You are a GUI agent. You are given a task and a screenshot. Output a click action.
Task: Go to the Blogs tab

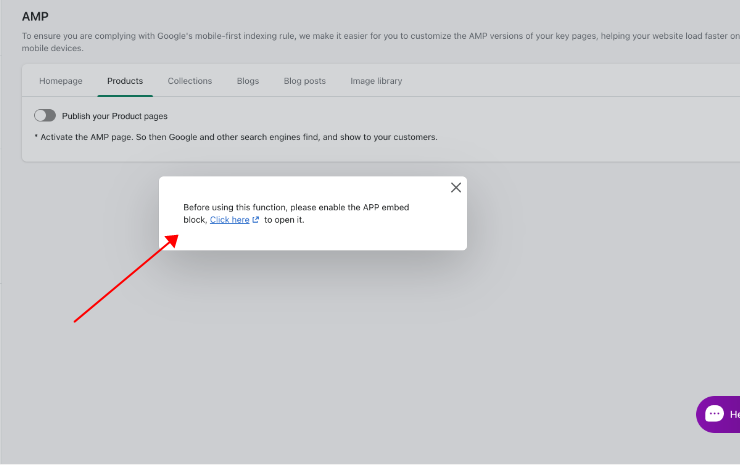point(248,81)
